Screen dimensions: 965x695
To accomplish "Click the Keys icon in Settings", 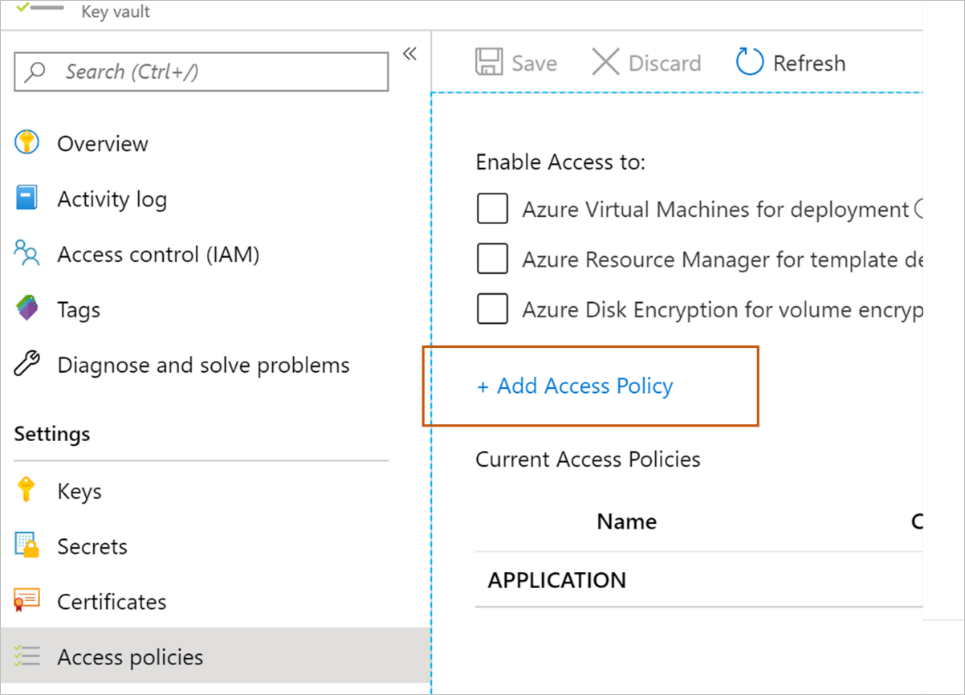I will tap(26, 490).
